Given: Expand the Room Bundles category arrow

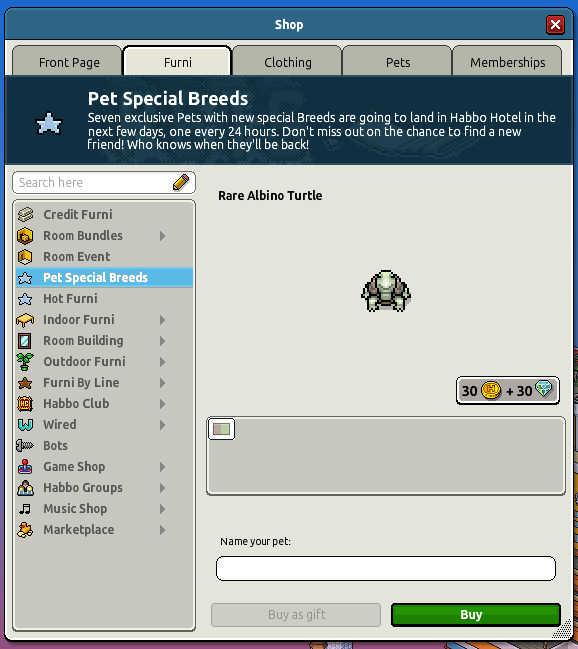Looking at the screenshot, I should pos(162,236).
